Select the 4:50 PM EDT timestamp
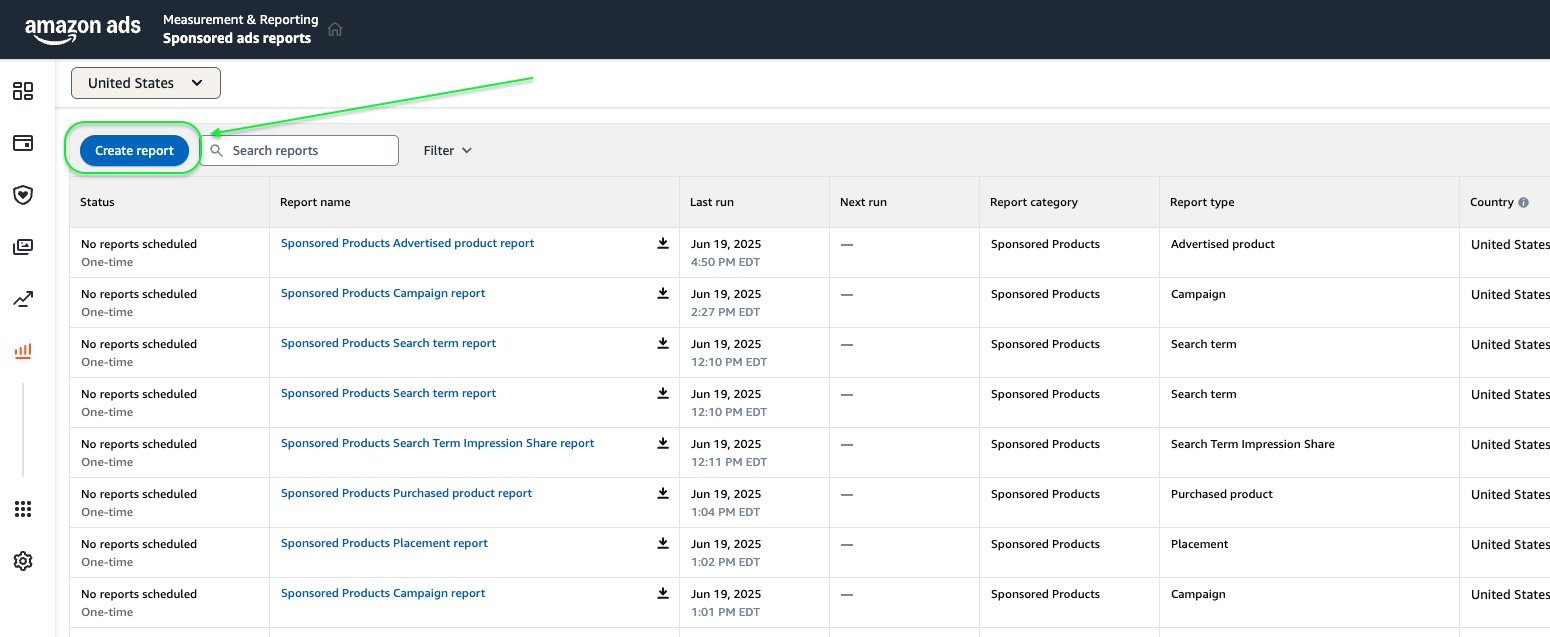1550x637 pixels. (725, 262)
